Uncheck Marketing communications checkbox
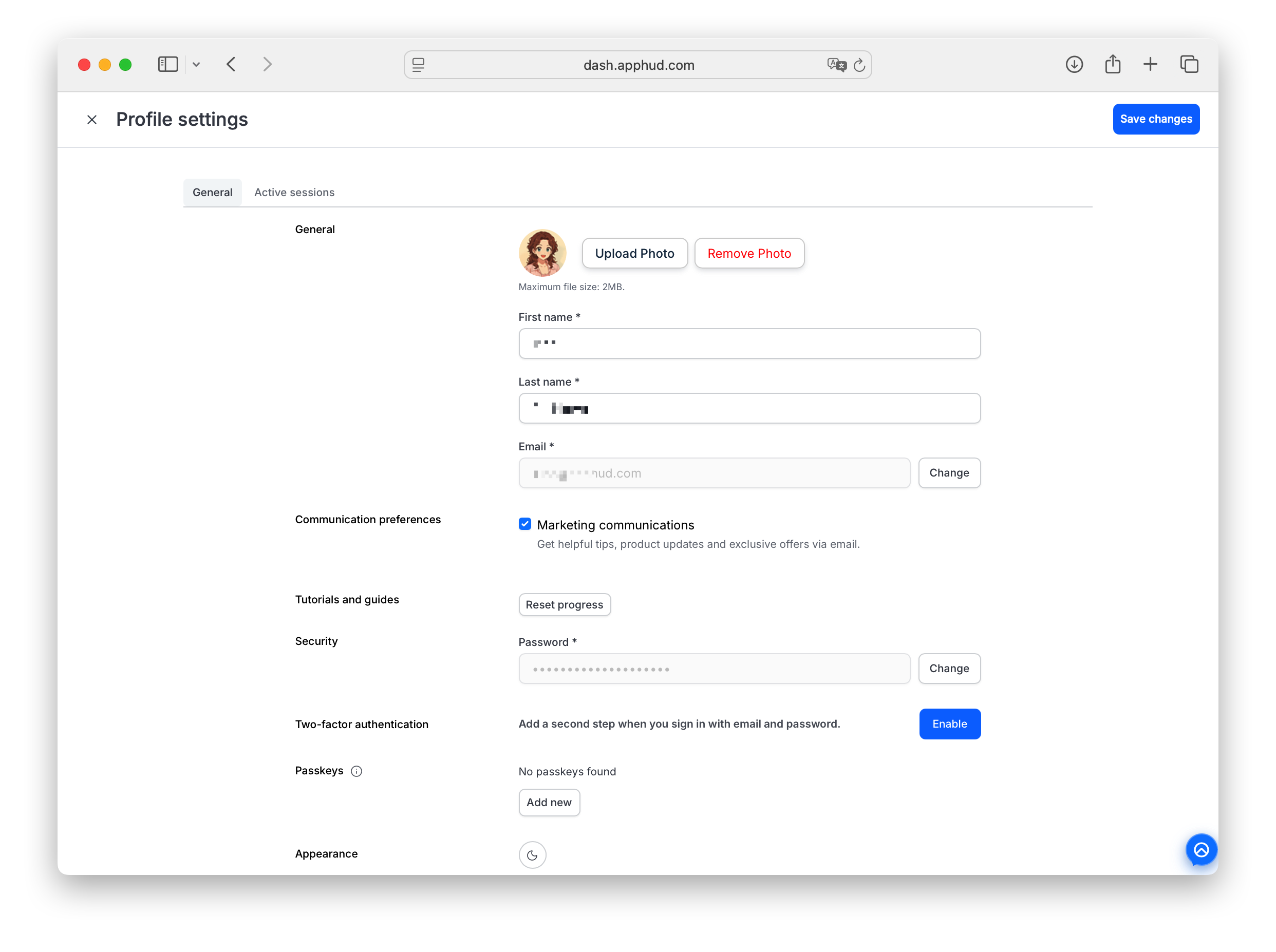This screenshot has width=1276, height=952. tap(524, 524)
